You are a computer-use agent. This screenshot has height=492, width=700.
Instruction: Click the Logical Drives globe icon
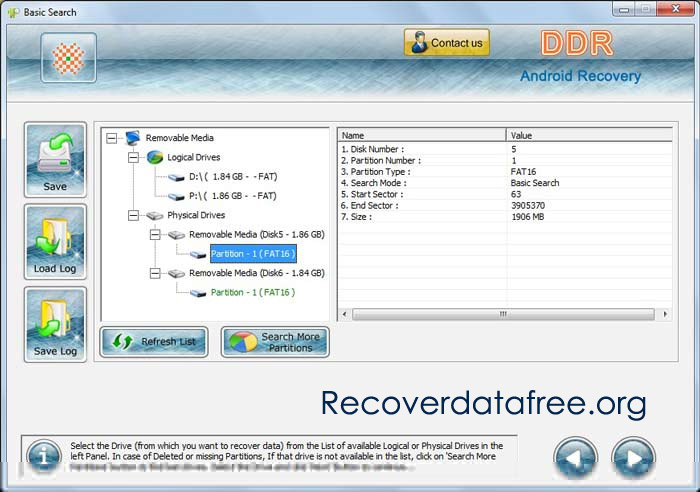click(155, 157)
